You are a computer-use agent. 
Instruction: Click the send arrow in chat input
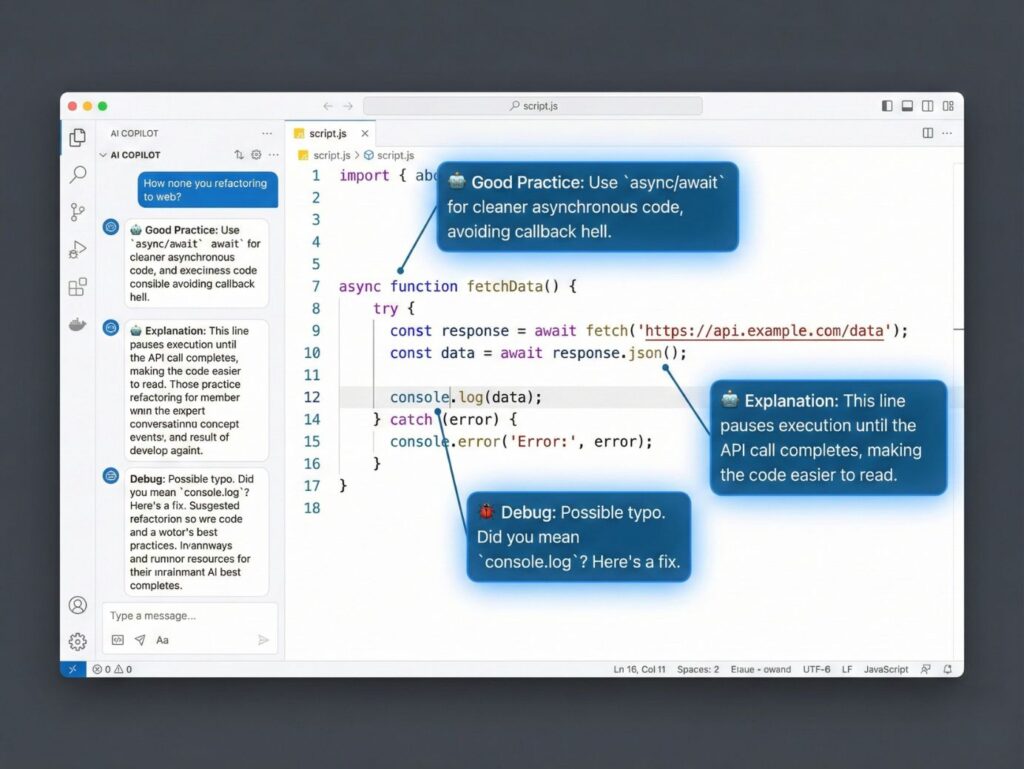[263, 640]
